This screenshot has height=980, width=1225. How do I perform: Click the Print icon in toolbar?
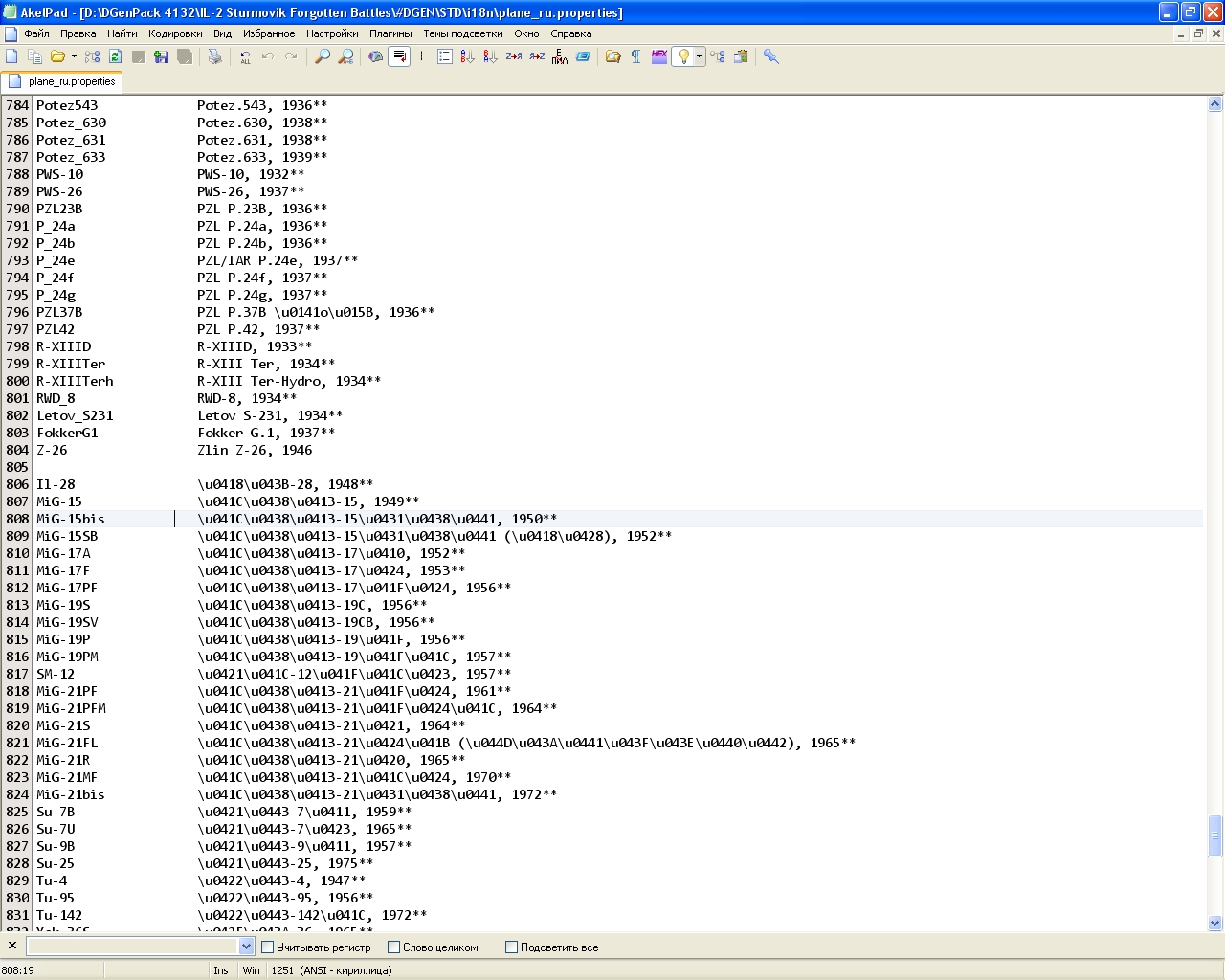tap(215, 56)
